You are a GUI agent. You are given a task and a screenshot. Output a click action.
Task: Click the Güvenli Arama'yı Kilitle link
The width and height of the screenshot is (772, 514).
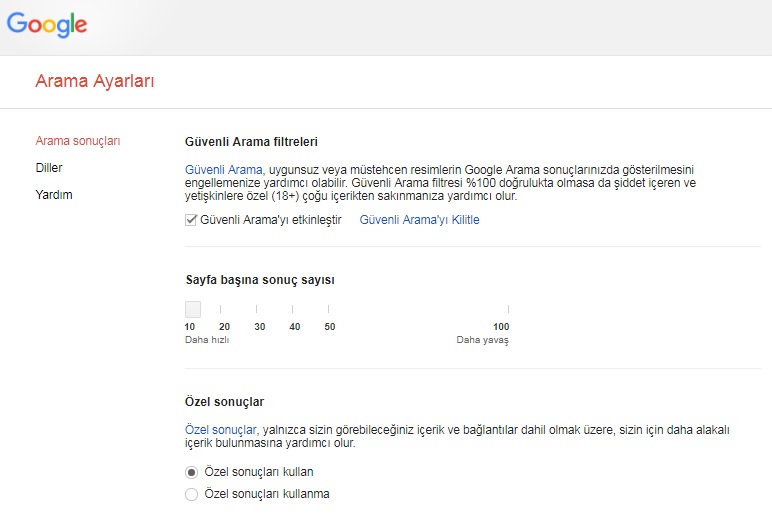coord(419,220)
